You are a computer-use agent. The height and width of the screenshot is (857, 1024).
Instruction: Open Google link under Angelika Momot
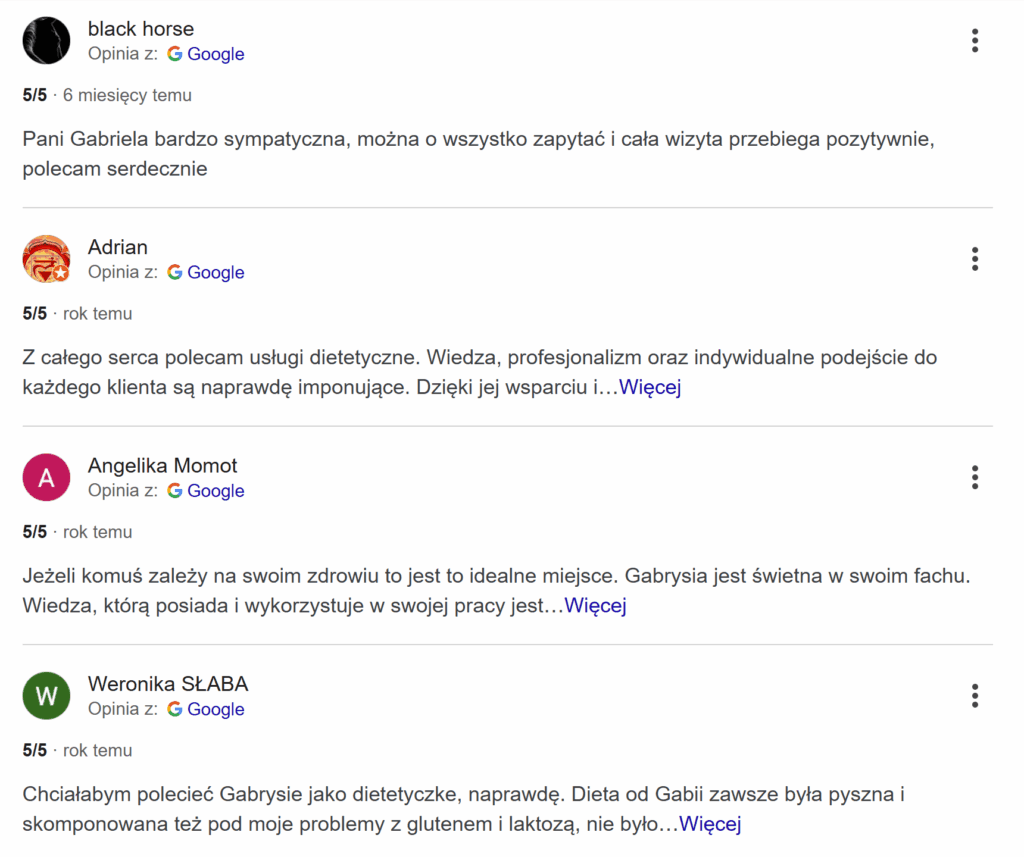coord(215,490)
